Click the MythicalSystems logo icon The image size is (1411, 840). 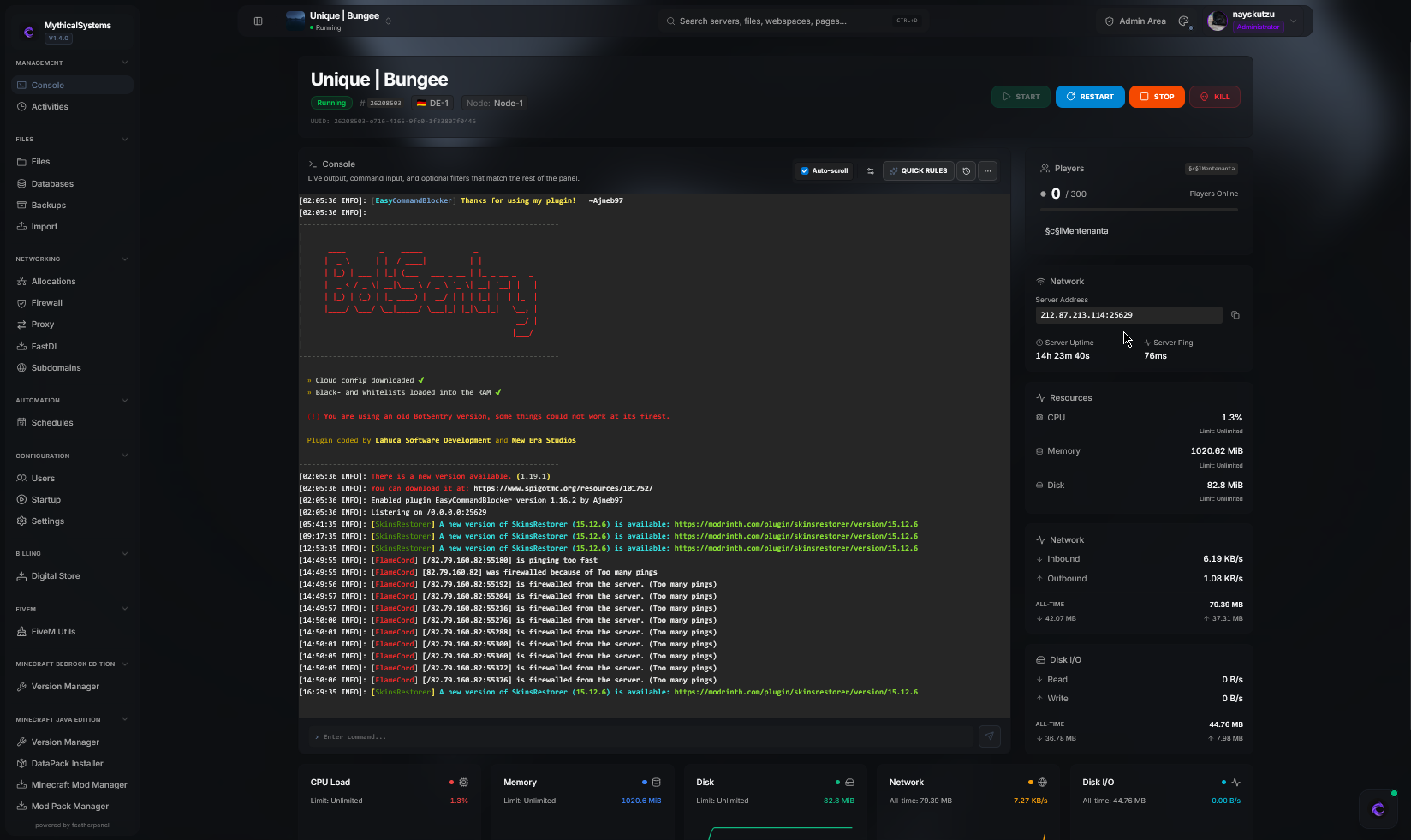click(28, 32)
